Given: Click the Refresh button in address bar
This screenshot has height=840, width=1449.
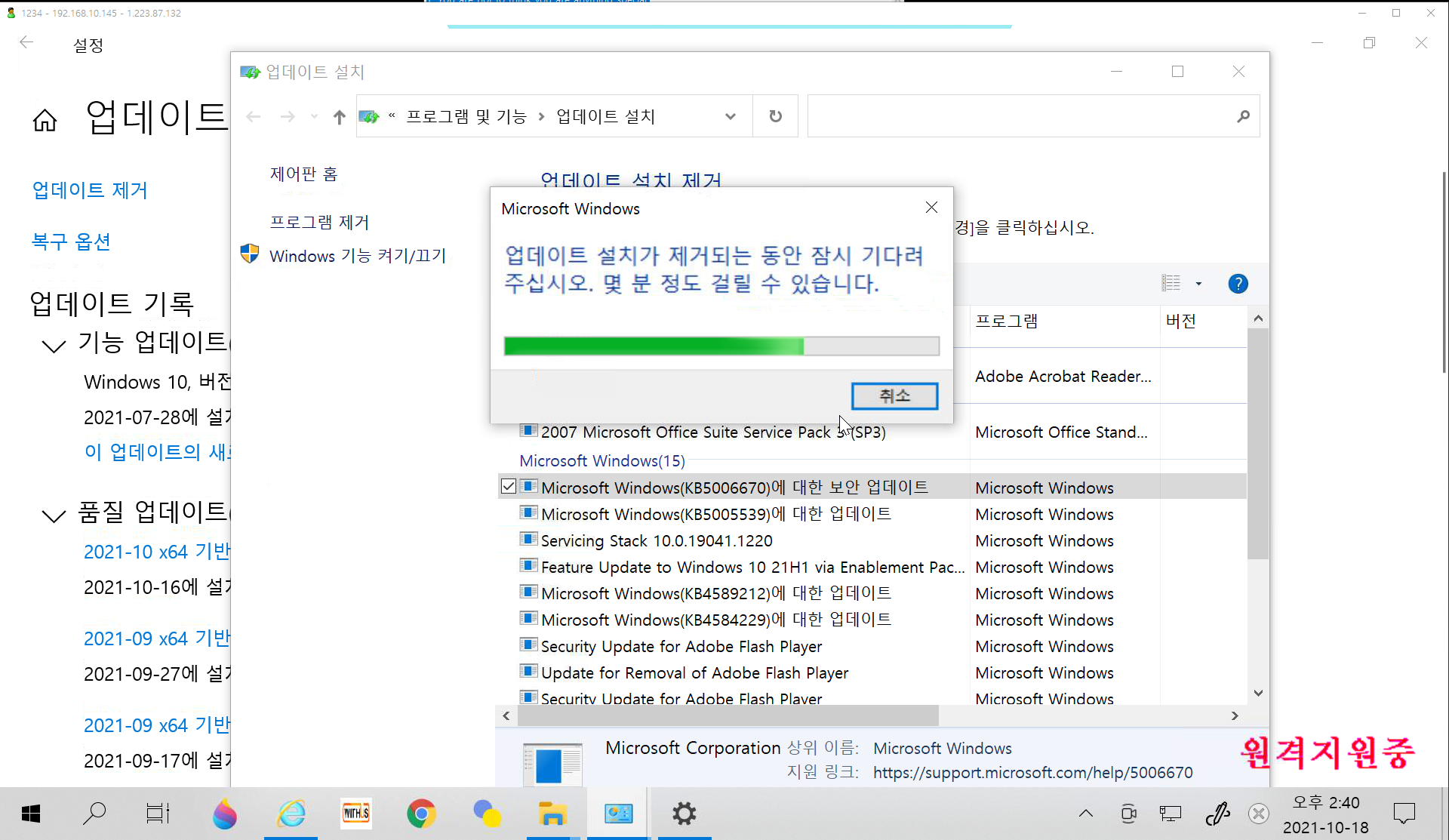Looking at the screenshot, I should [x=775, y=116].
